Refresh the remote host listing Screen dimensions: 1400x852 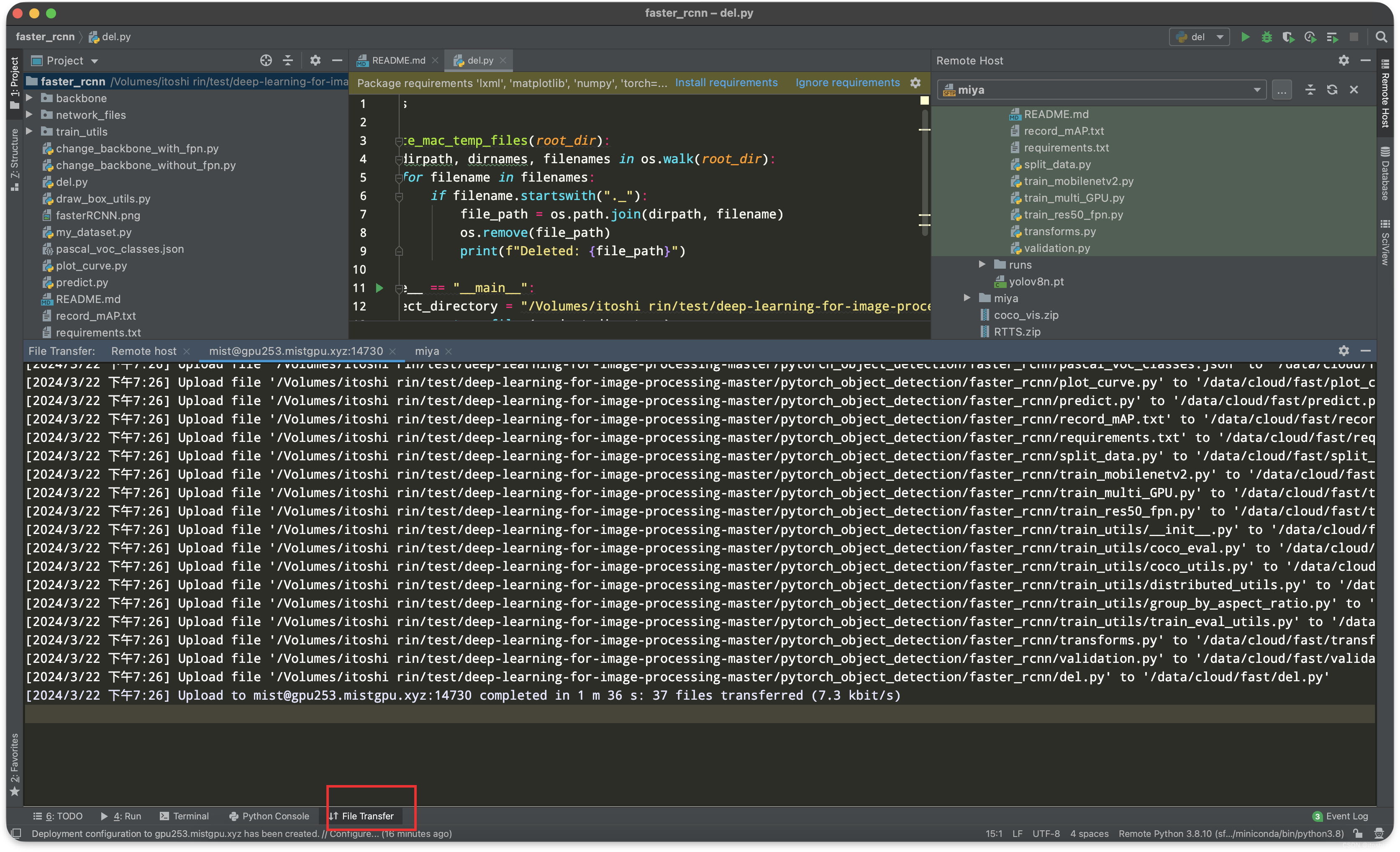coord(1332,90)
